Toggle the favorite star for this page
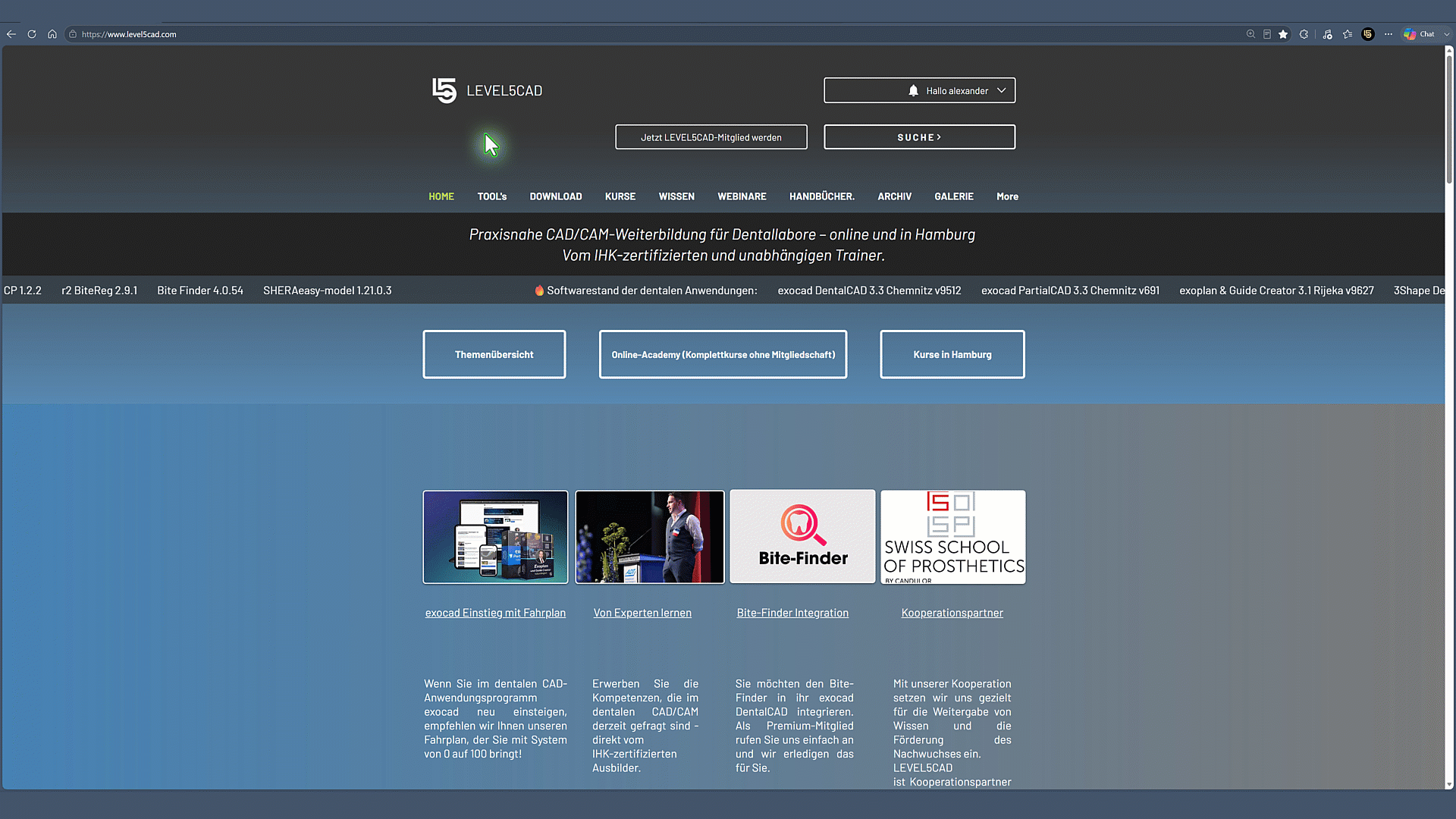The image size is (1456, 819). (1283, 34)
